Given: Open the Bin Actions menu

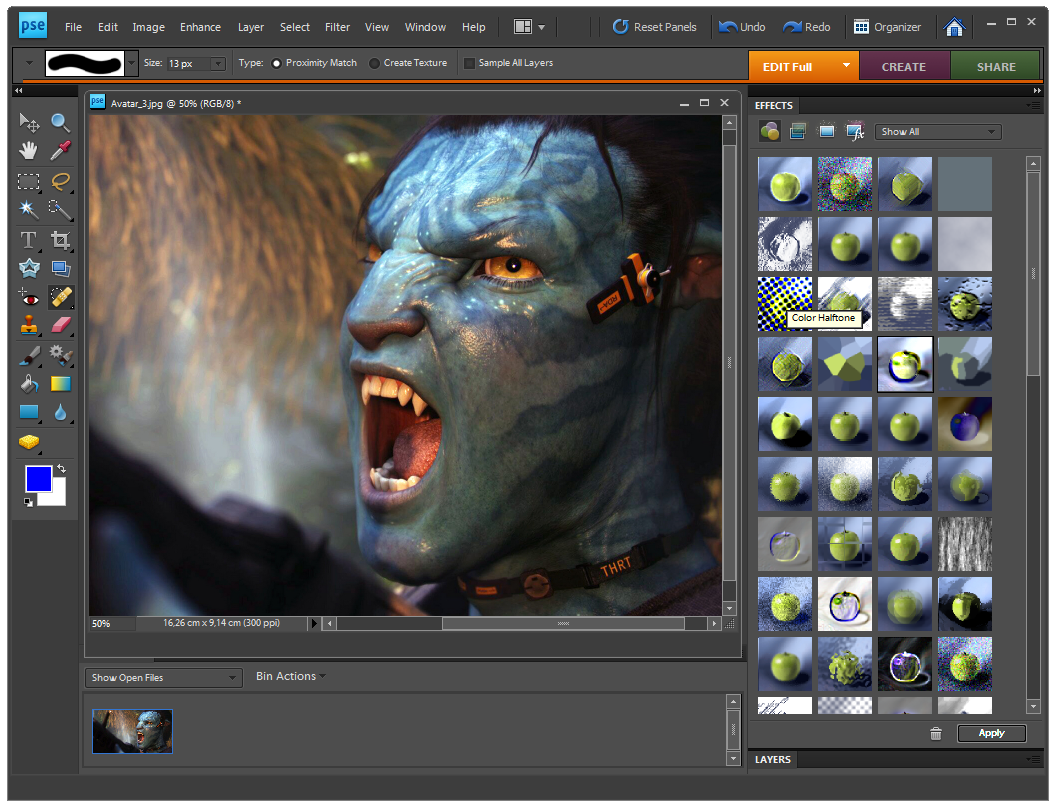Looking at the screenshot, I should coord(291,676).
